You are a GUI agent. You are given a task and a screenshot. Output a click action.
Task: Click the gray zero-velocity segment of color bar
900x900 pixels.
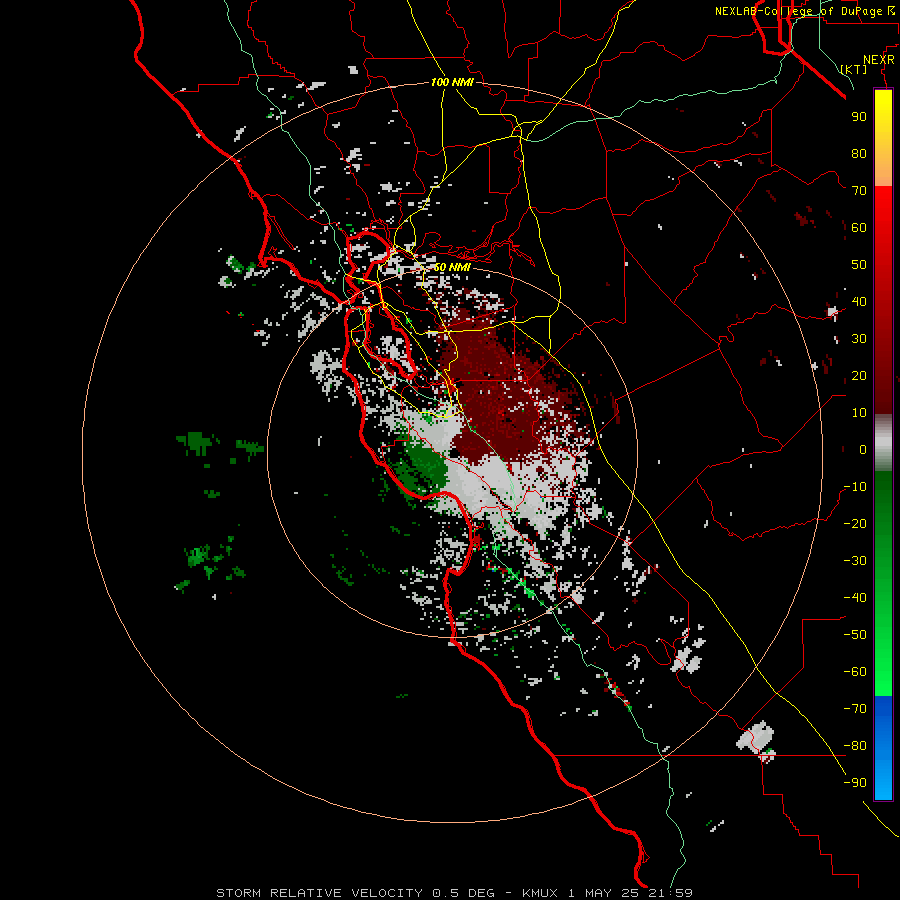coord(883,443)
